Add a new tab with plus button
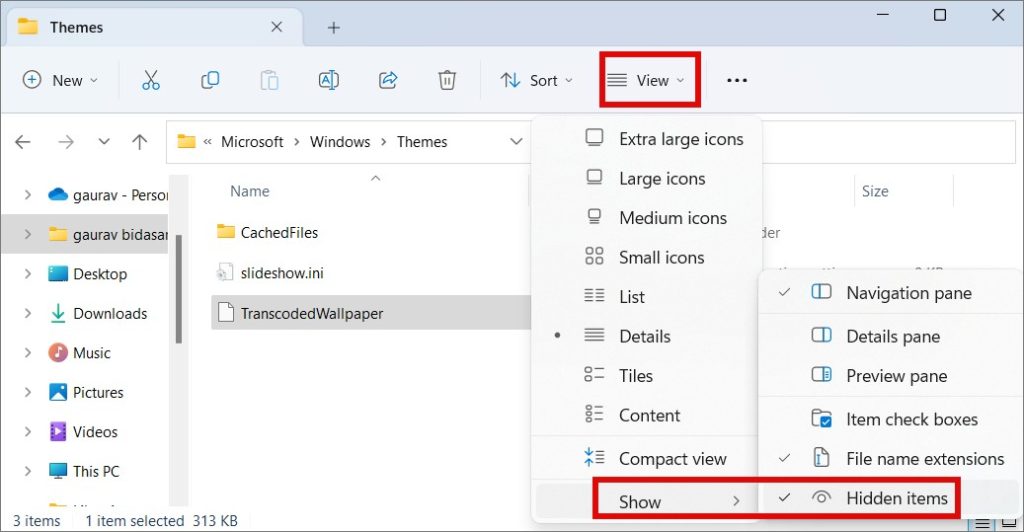This screenshot has width=1024, height=532. pyautogui.click(x=334, y=27)
